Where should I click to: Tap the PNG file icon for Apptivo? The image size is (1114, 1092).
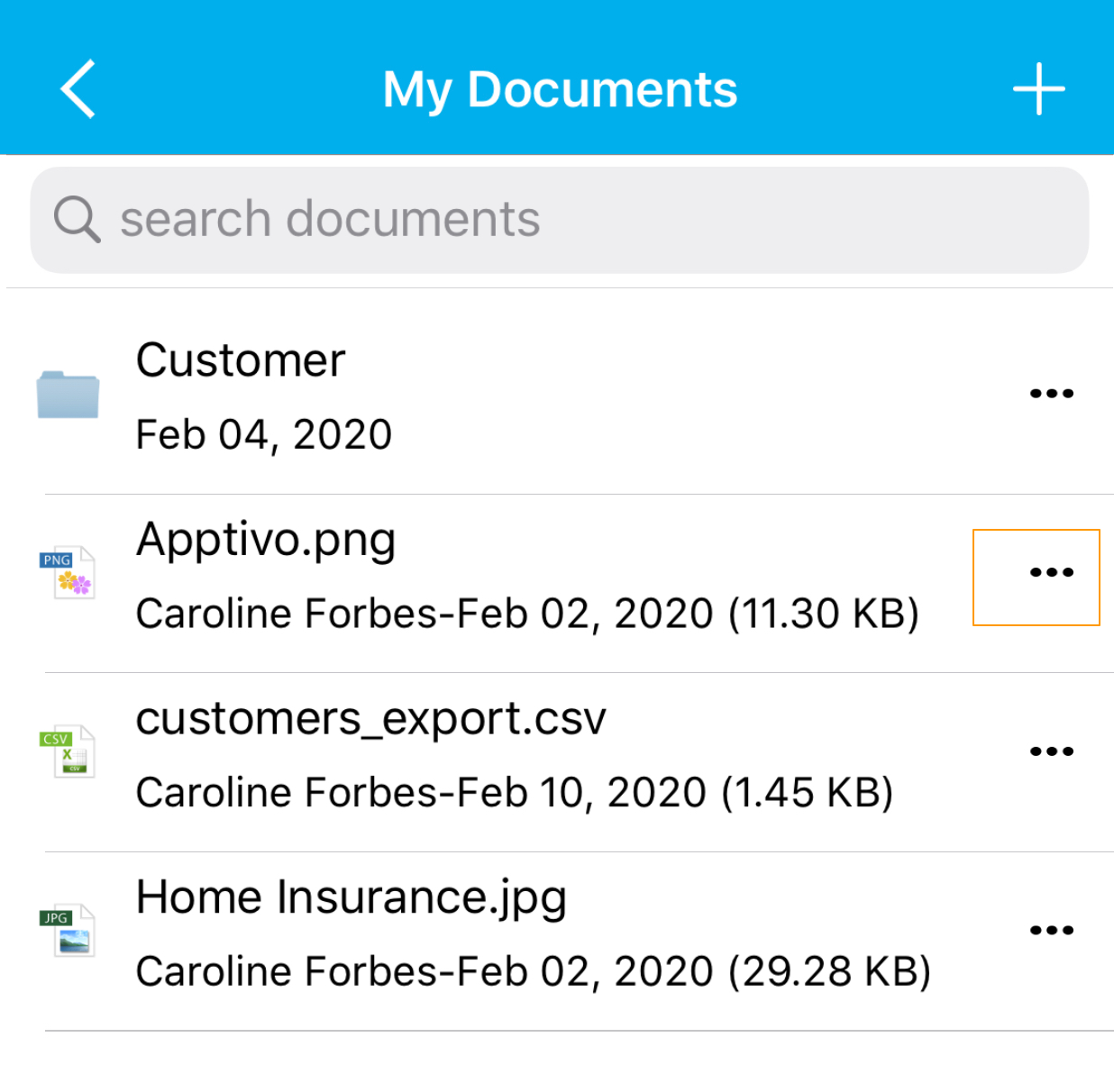tap(68, 573)
